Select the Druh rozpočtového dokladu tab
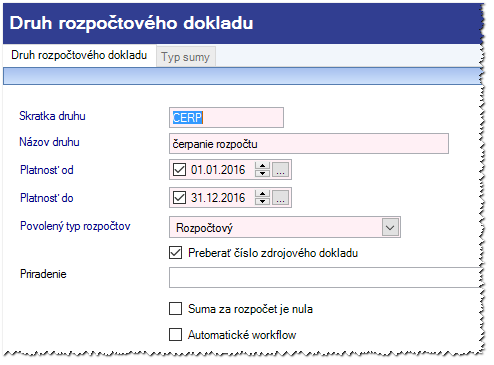494x365 pixels. pos(79,55)
